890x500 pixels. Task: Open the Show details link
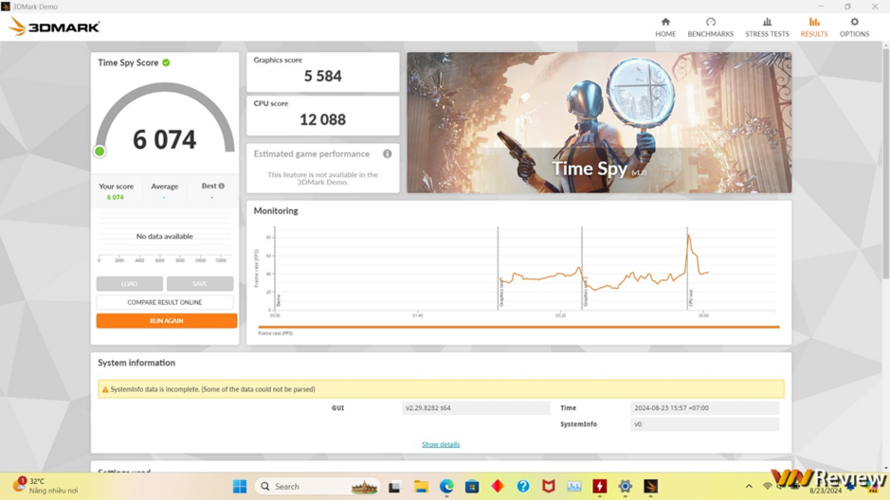[x=440, y=444]
